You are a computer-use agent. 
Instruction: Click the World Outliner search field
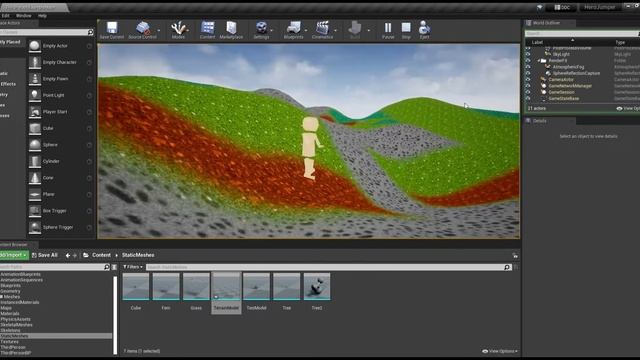582,33
